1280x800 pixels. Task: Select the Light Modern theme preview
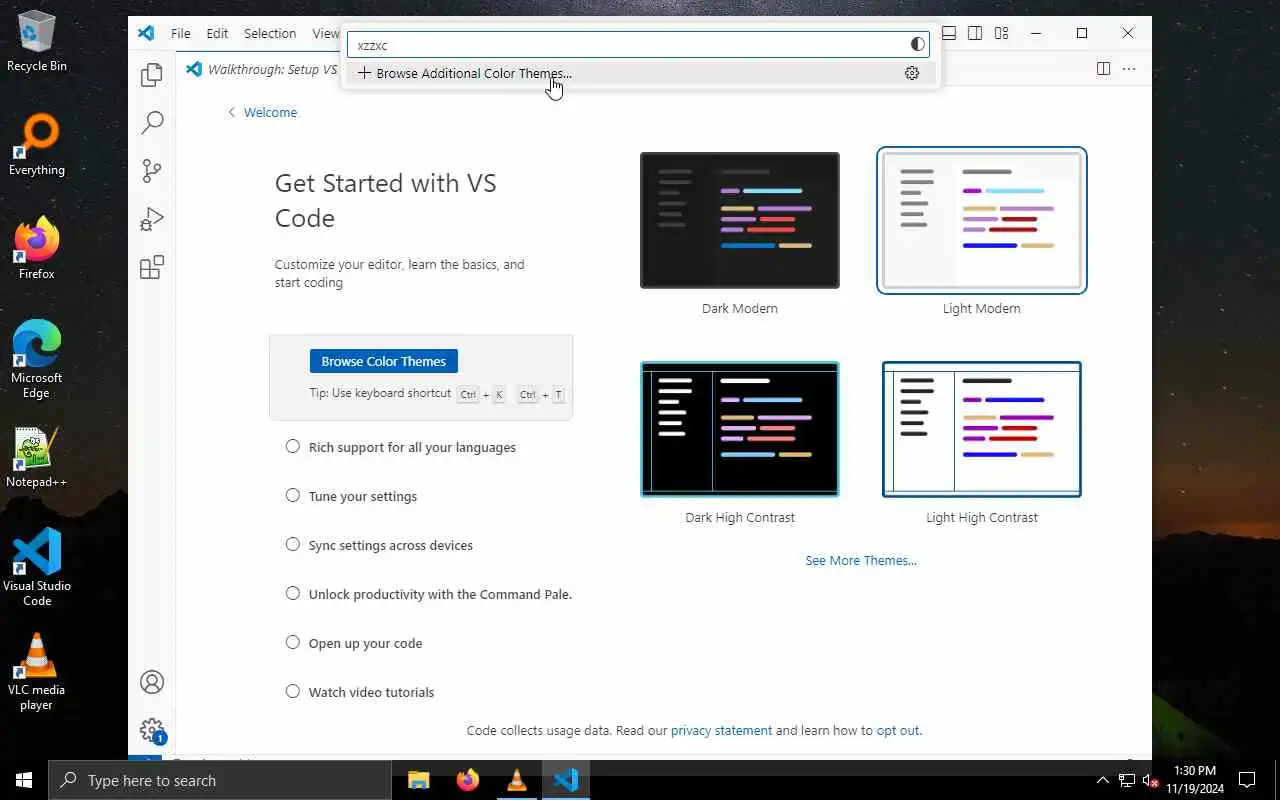[x=982, y=220]
